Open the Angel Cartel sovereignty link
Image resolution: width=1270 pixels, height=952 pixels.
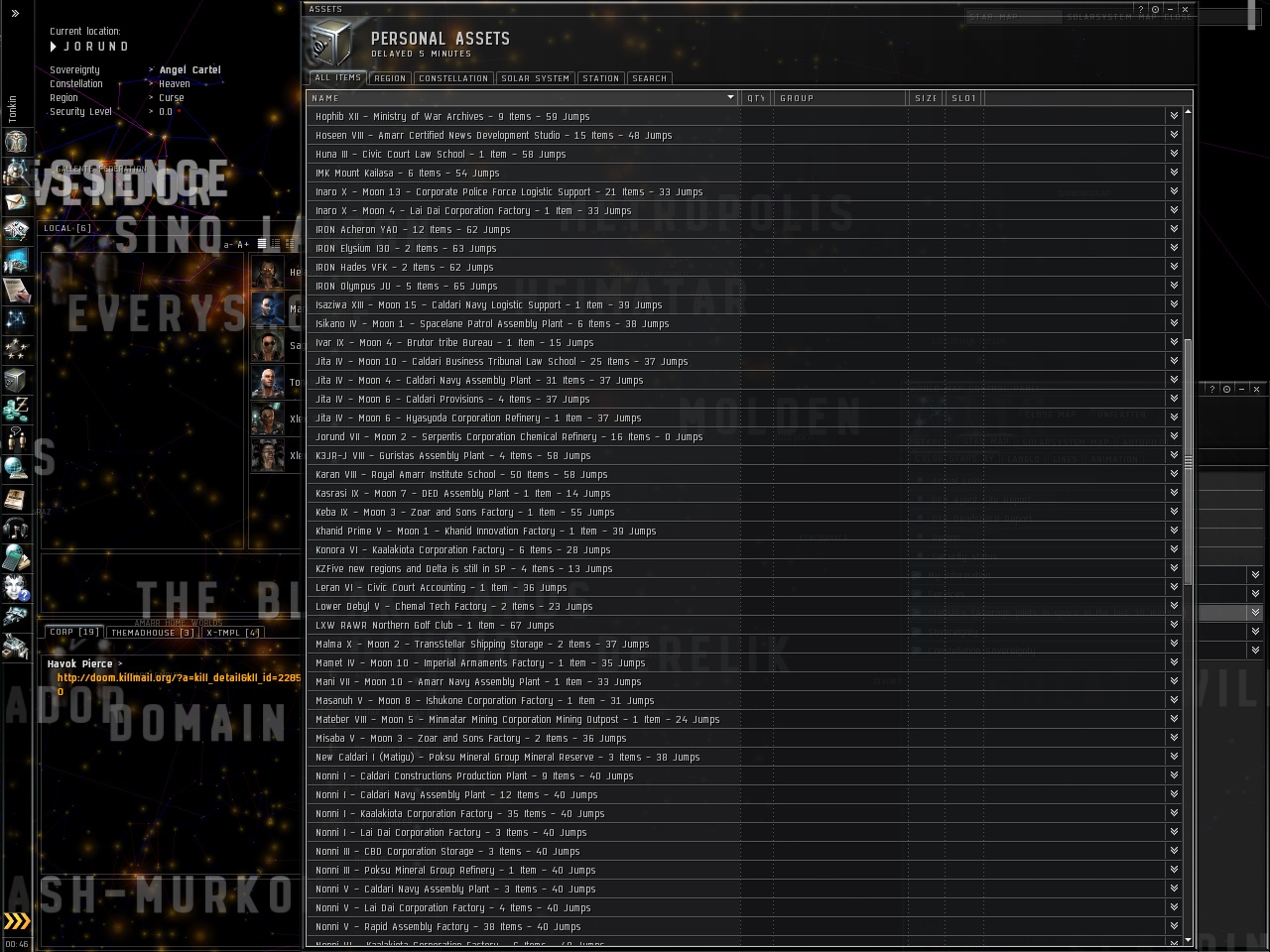coord(190,69)
